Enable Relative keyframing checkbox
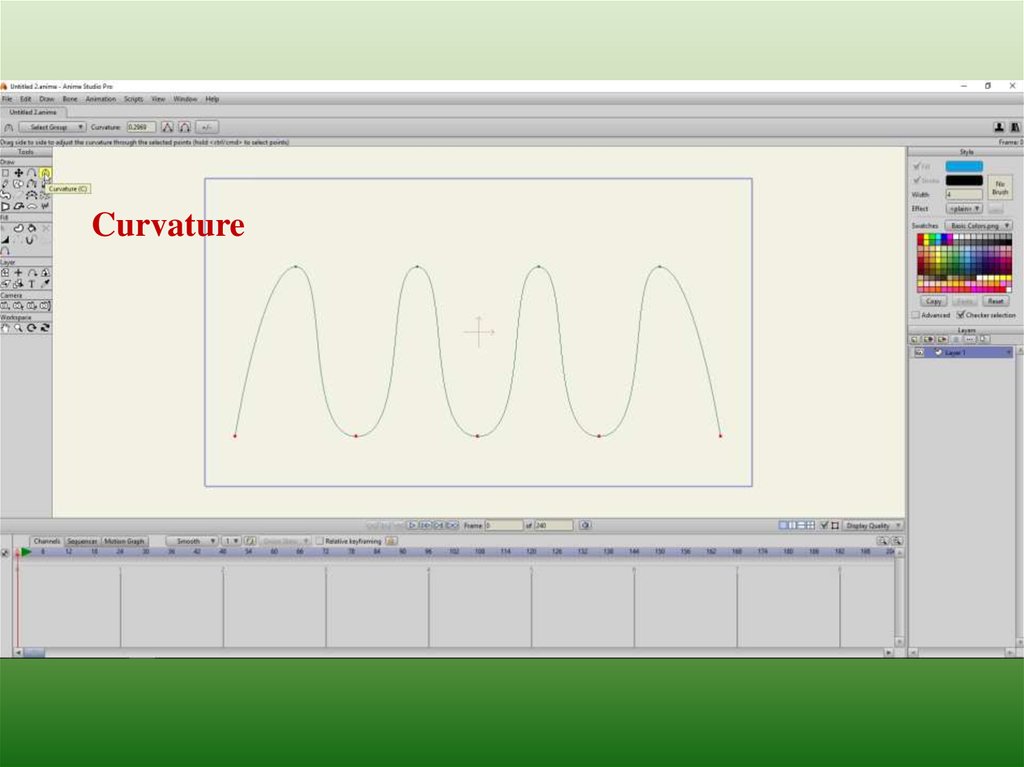Screen dimensions: 1024x767 click(319, 541)
